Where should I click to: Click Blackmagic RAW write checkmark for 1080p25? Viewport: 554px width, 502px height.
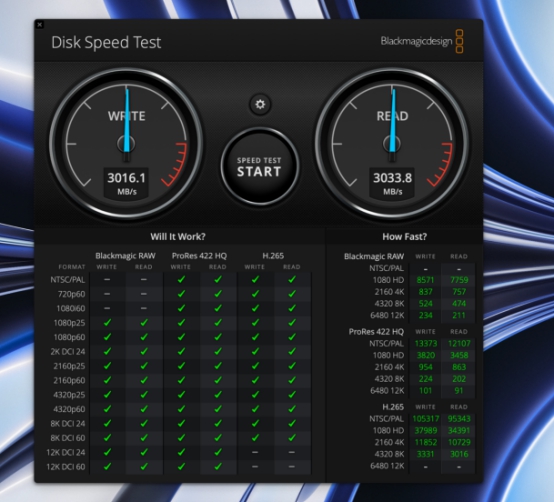pos(107,323)
